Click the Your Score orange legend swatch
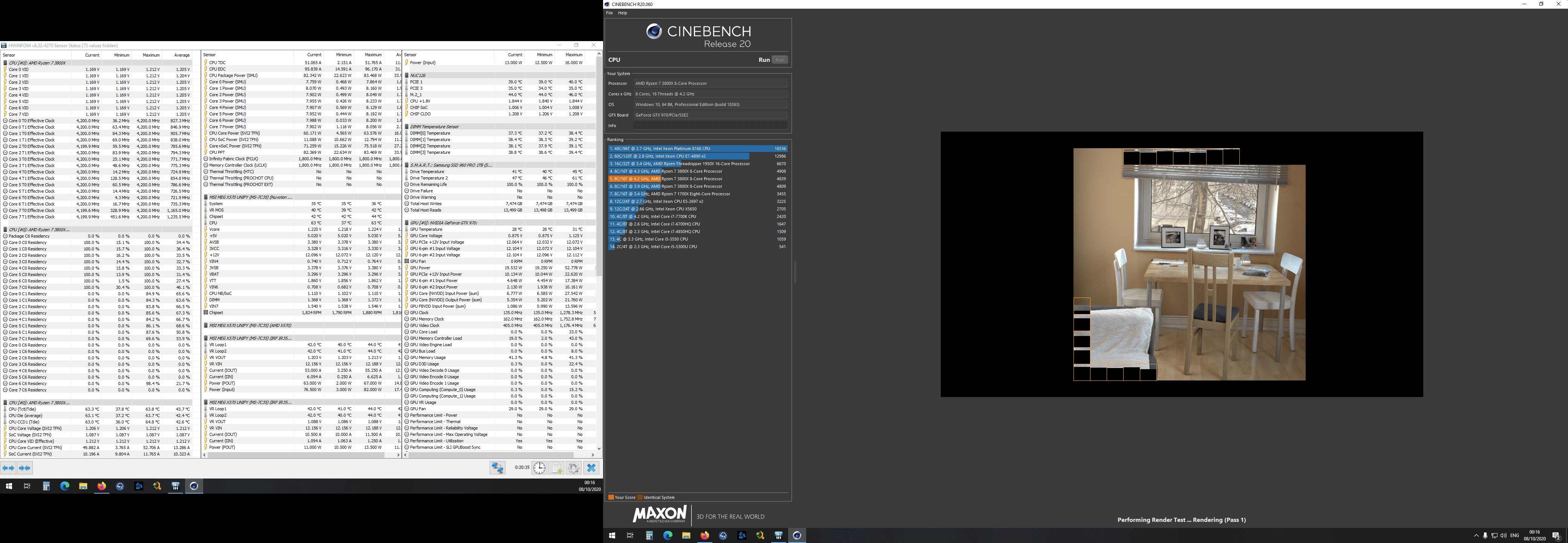This screenshot has width=1568, height=543. click(x=611, y=497)
